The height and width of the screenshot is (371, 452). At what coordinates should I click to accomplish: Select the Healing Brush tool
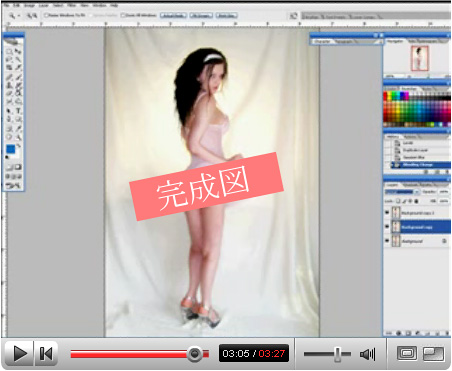pyautogui.click(x=9, y=77)
